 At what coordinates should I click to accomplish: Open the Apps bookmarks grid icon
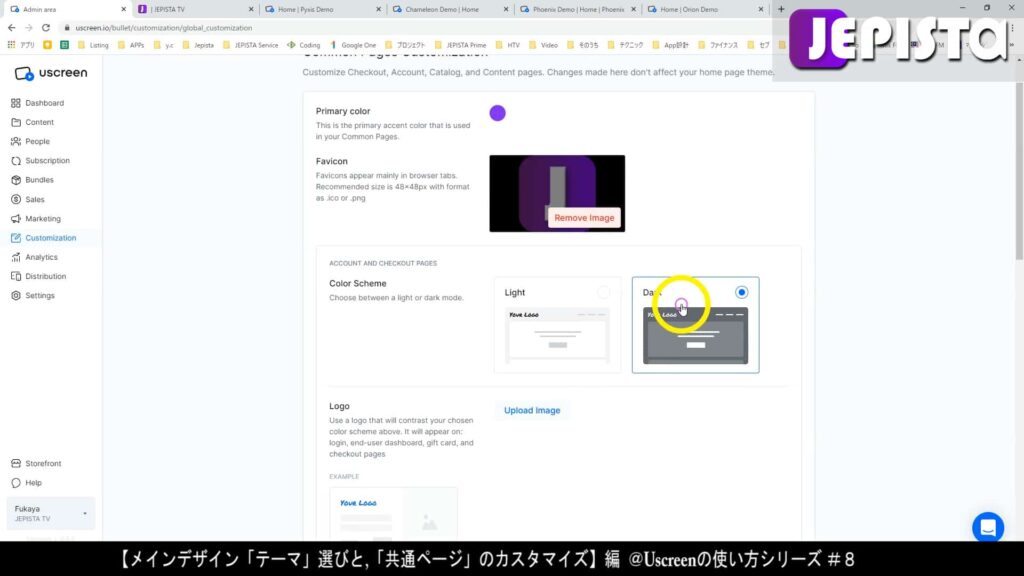11,45
